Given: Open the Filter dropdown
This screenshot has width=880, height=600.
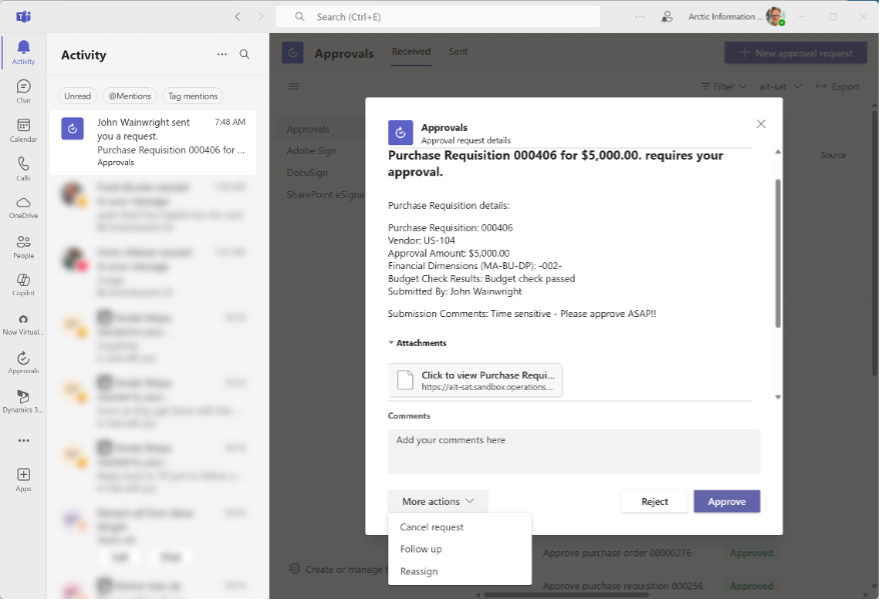Looking at the screenshot, I should pyautogui.click(x=722, y=87).
